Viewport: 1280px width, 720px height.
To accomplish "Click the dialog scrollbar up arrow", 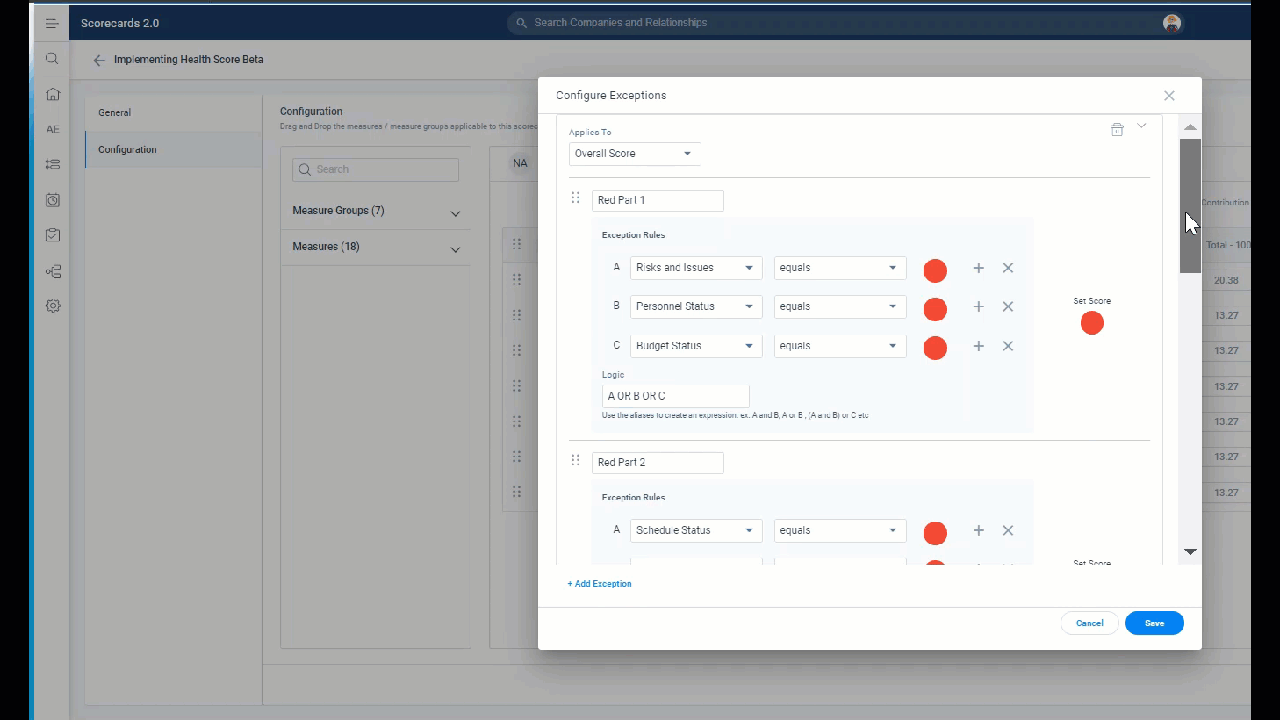I will point(1190,128).
